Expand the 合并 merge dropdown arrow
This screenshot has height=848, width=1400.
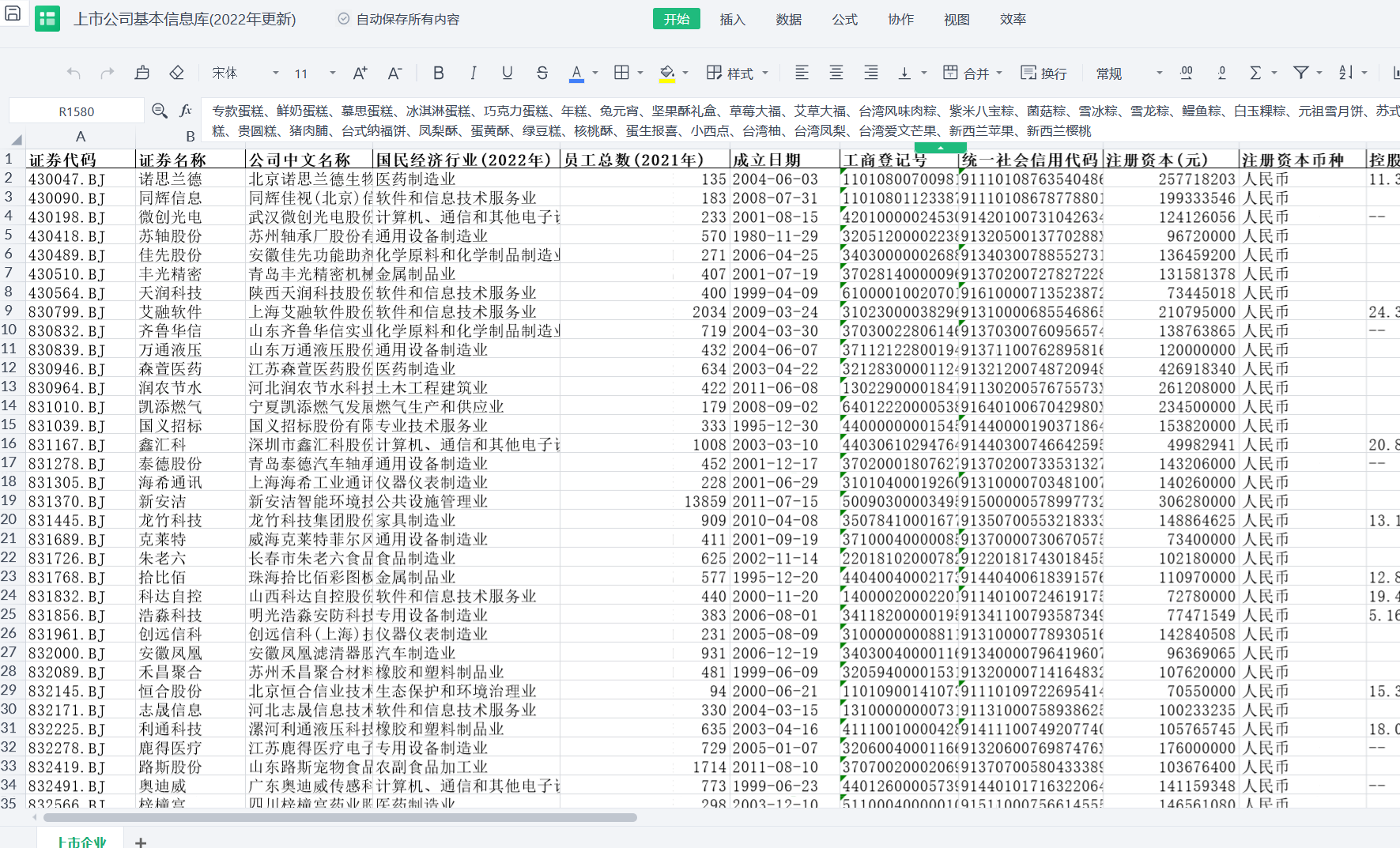click(x=1000, y=73)
